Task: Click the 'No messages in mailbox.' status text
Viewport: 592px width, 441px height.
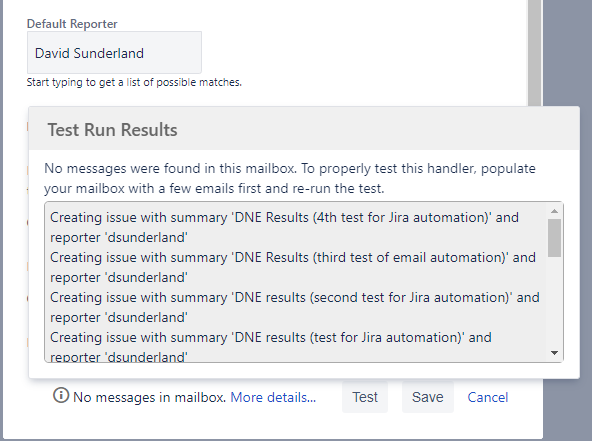Action: pyautogui.click(x=150, y=397)
